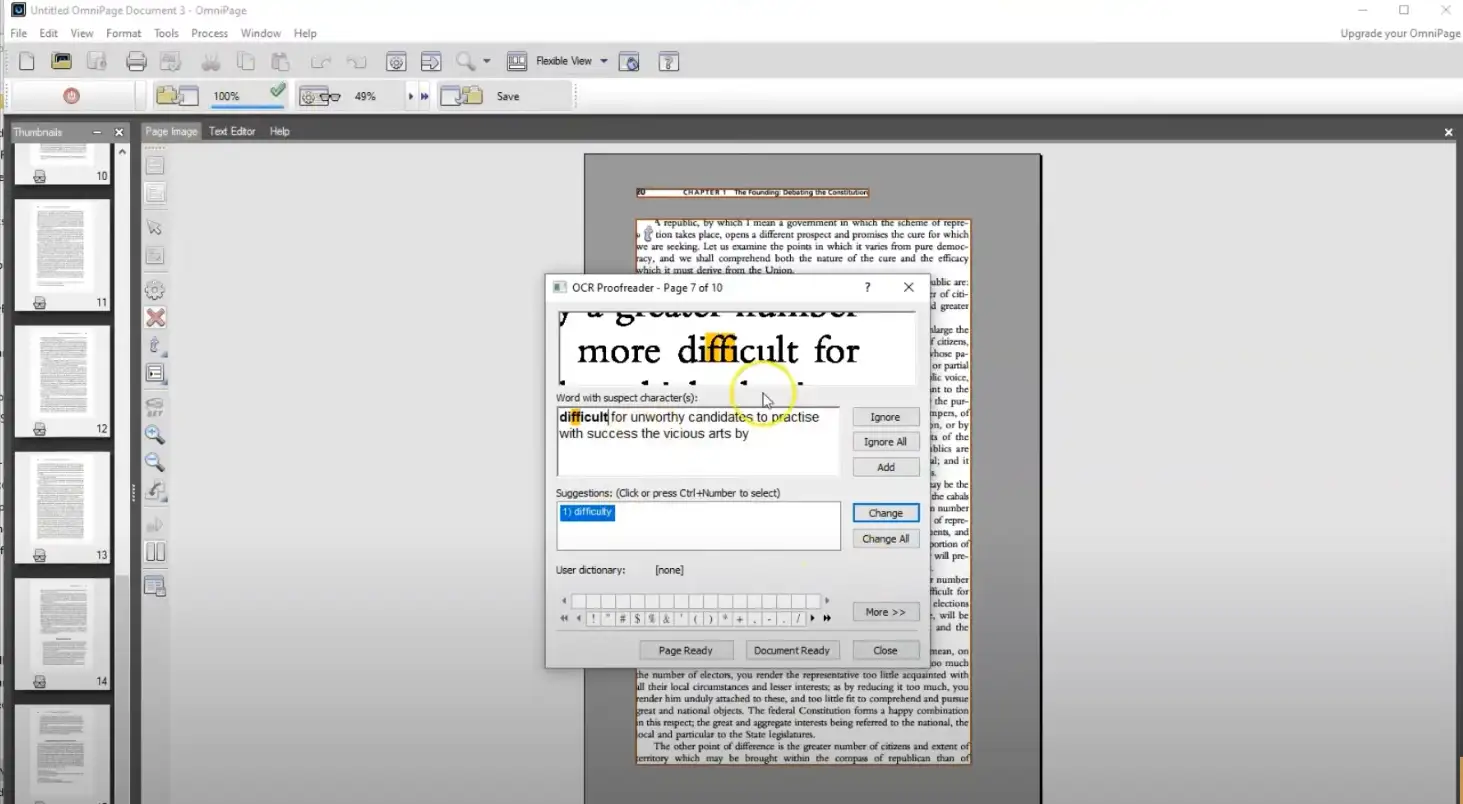1463x804 pixels.
Task: Click the New document icon
Action: pos(27,61)
